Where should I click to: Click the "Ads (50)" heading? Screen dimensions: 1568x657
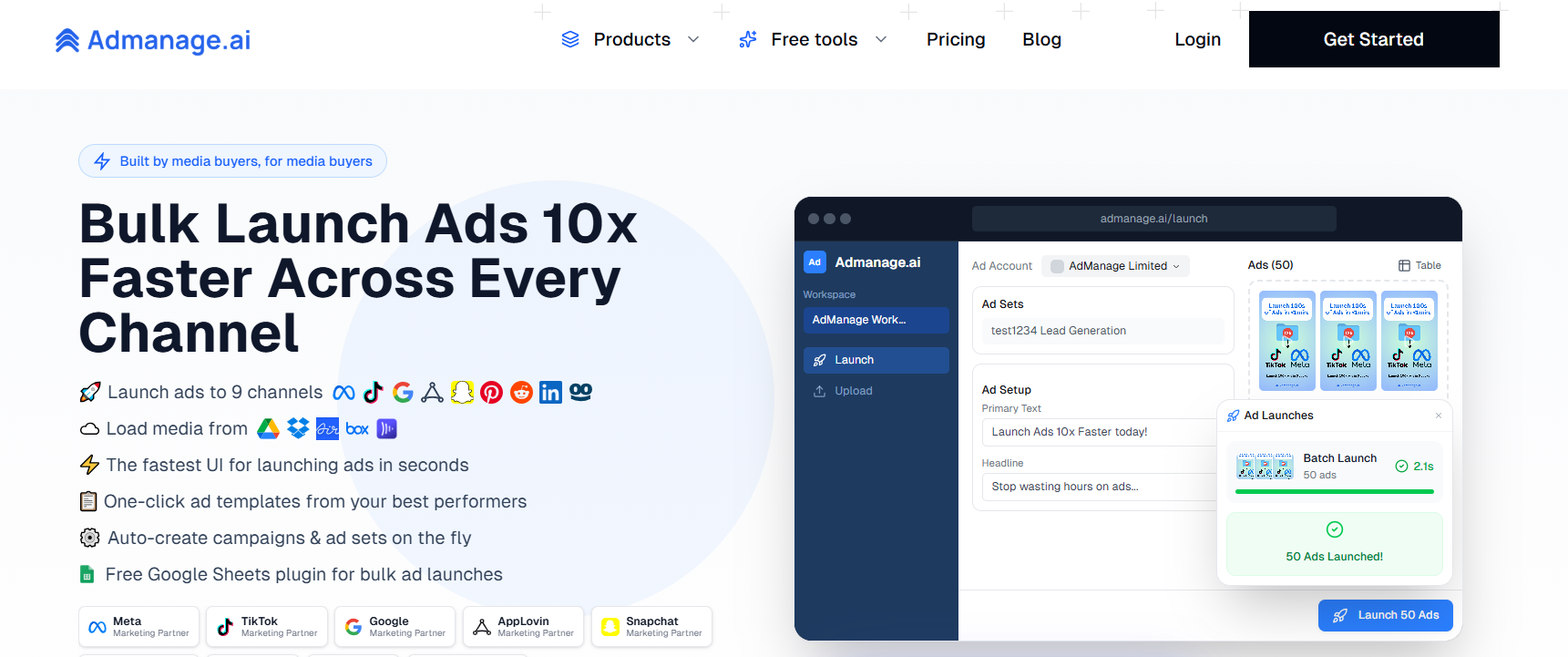click(x=1271, y=265)
